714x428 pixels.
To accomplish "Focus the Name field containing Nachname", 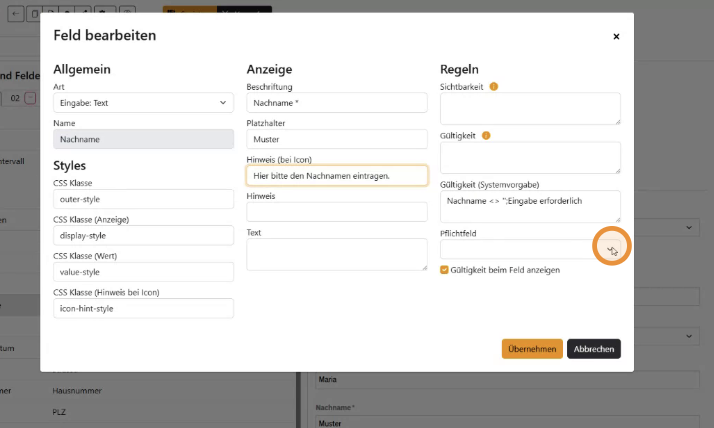I will (143, 139).
